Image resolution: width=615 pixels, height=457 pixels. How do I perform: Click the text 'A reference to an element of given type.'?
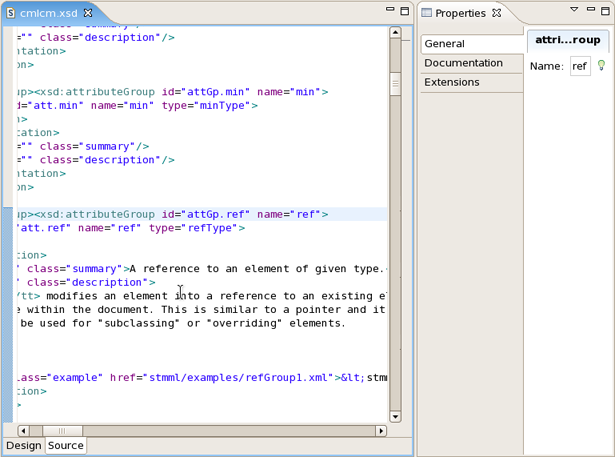click(257, 269)
